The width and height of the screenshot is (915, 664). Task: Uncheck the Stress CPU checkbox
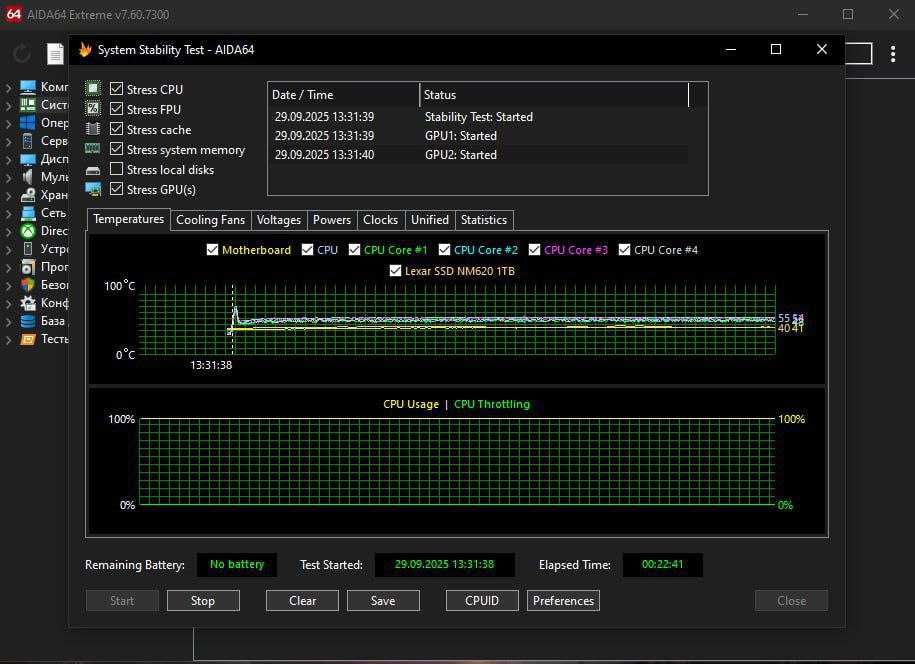[x=117, y=89]
